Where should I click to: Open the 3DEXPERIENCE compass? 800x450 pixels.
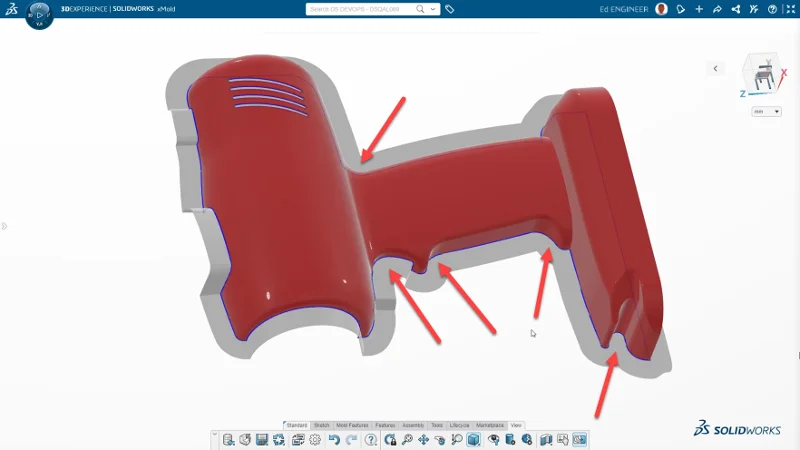pyautogui.click(x=39, y=15)
